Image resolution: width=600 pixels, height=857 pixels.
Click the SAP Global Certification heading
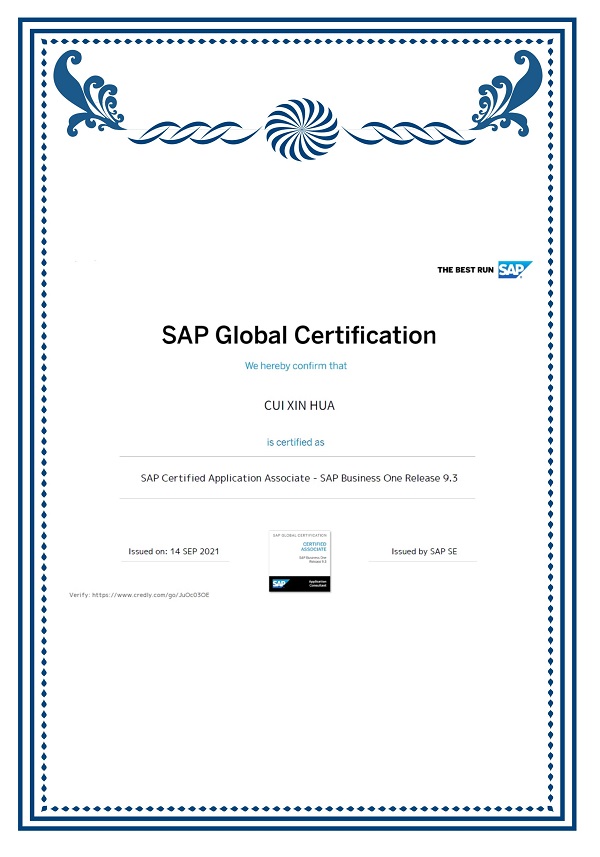299,335
